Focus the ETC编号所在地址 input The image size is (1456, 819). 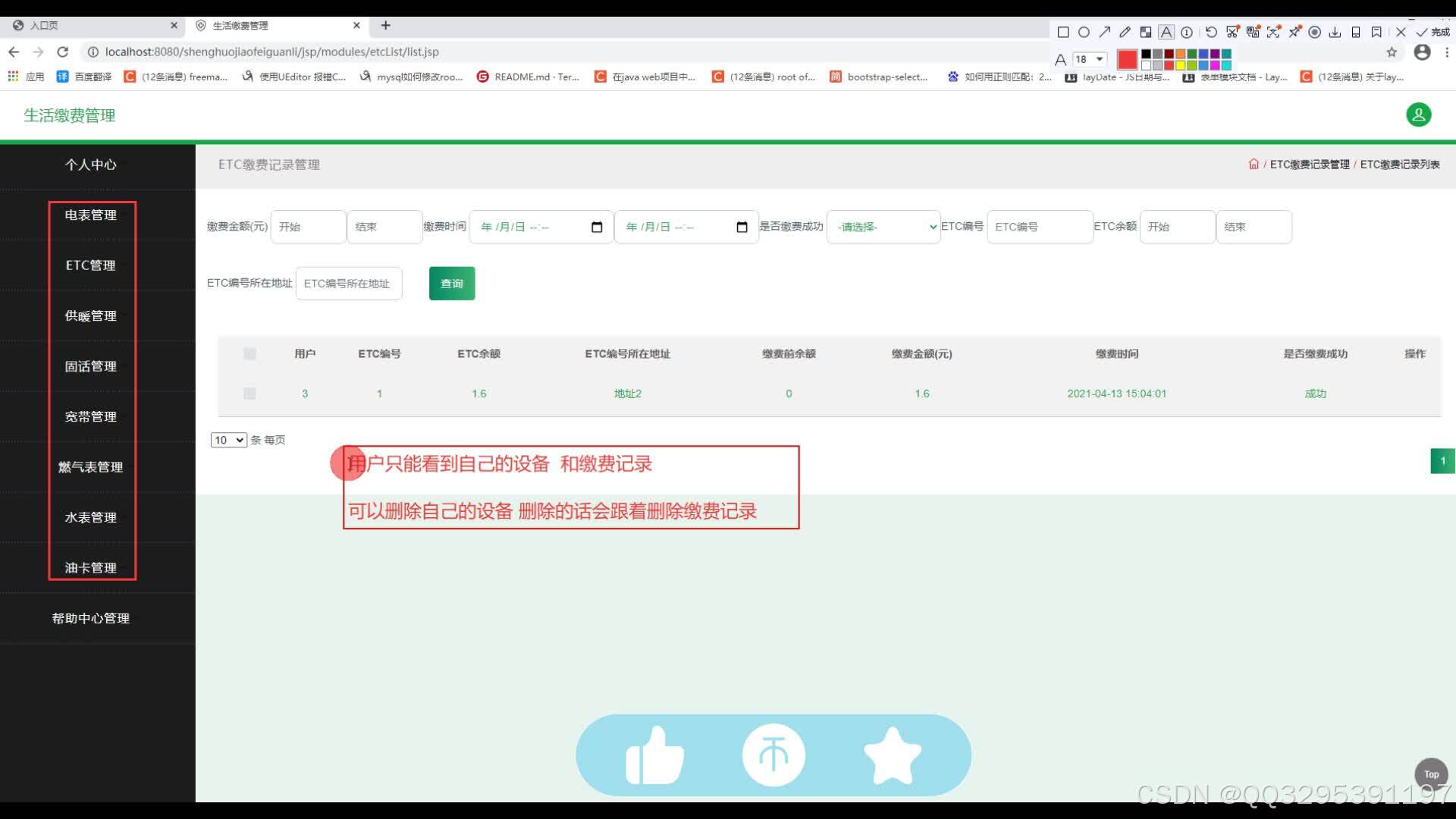pos(349,284)
